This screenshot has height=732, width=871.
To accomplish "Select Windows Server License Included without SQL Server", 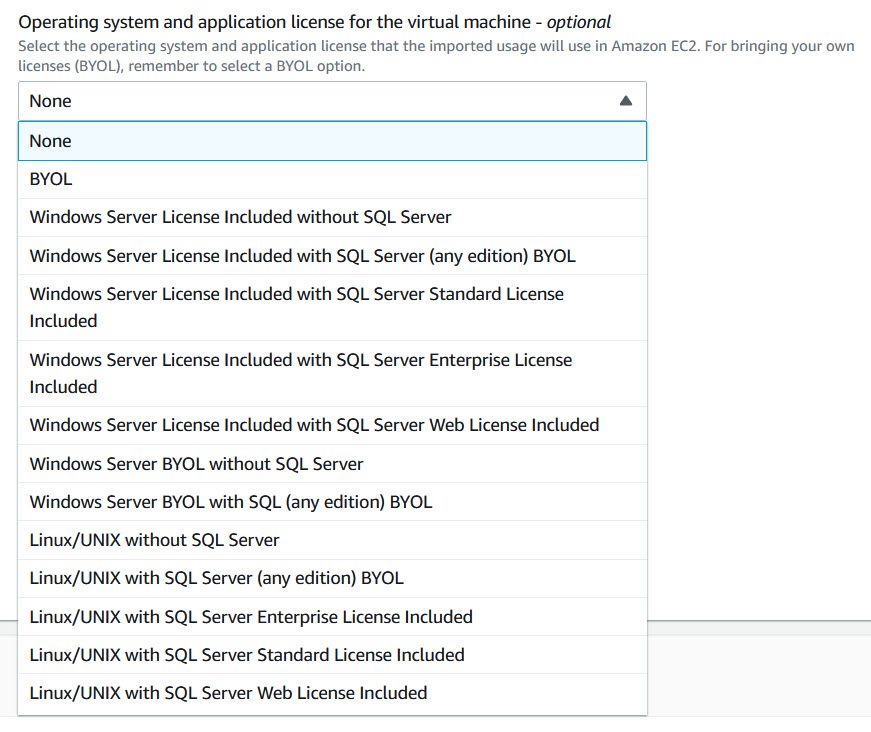I will point(332,218).
